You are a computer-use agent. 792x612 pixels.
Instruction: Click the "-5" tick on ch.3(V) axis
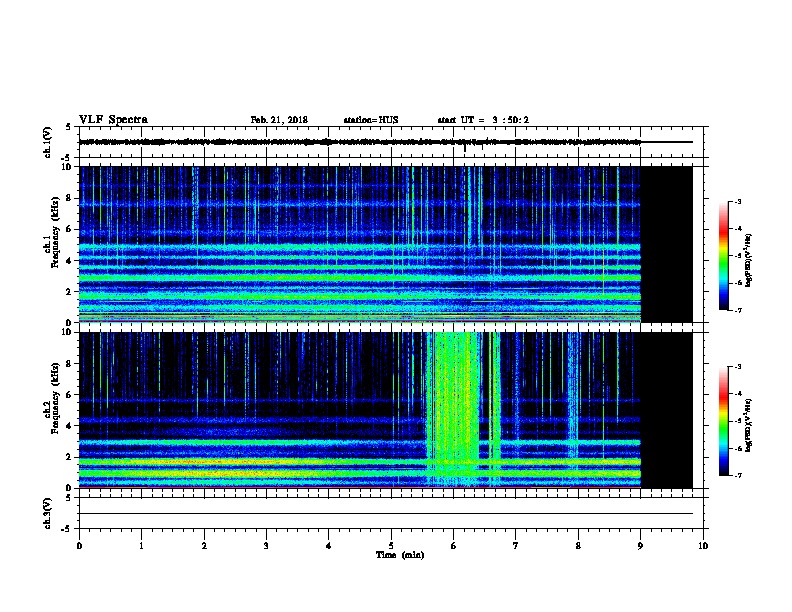(67, 529)
